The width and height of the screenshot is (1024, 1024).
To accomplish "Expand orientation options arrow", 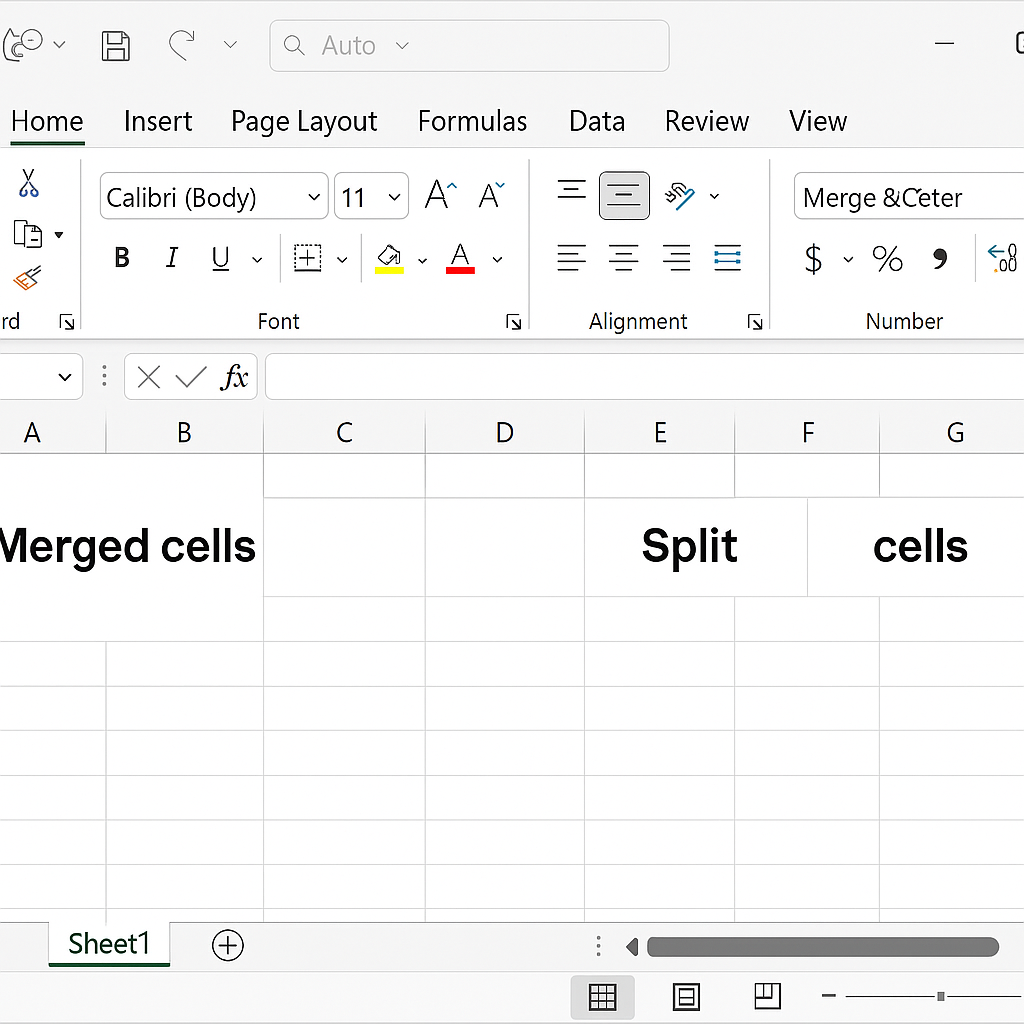I will tap(714, 196).
